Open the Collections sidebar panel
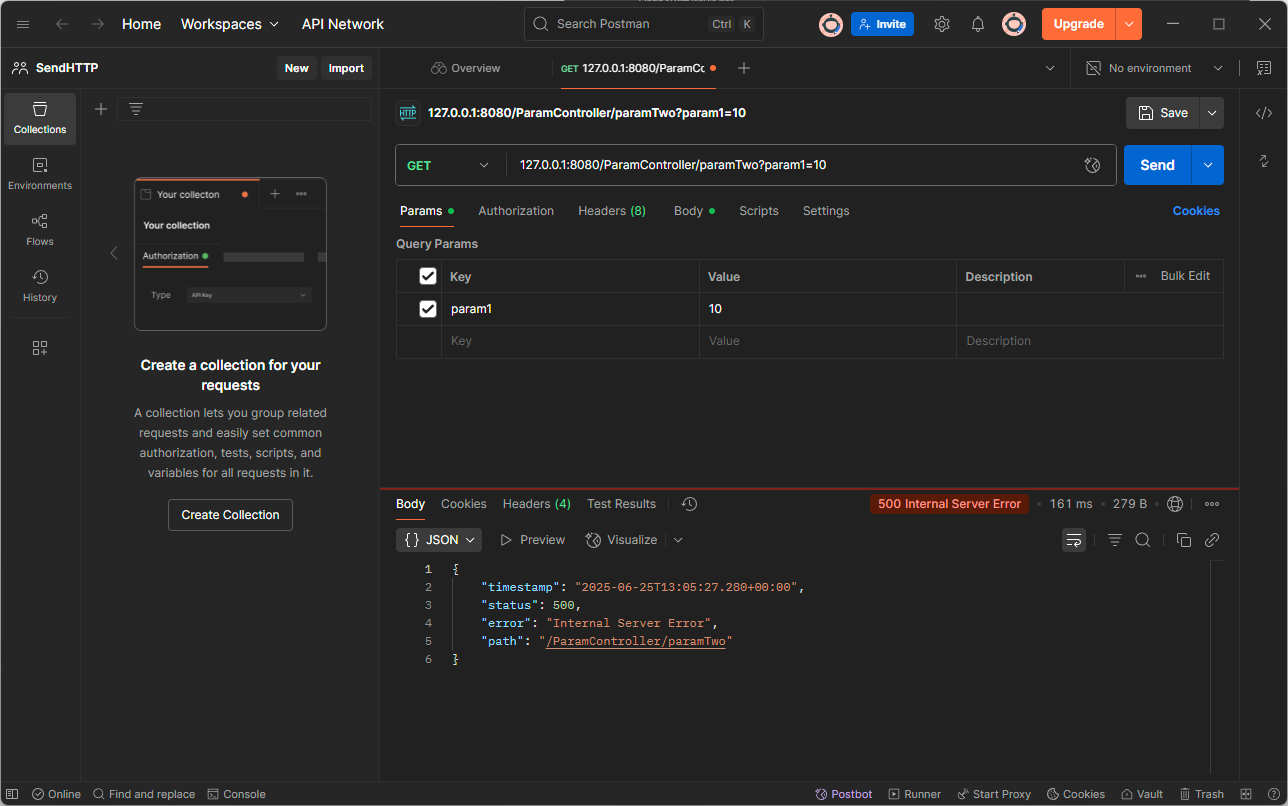The image size is (1288, 806). tap(40, 118)
